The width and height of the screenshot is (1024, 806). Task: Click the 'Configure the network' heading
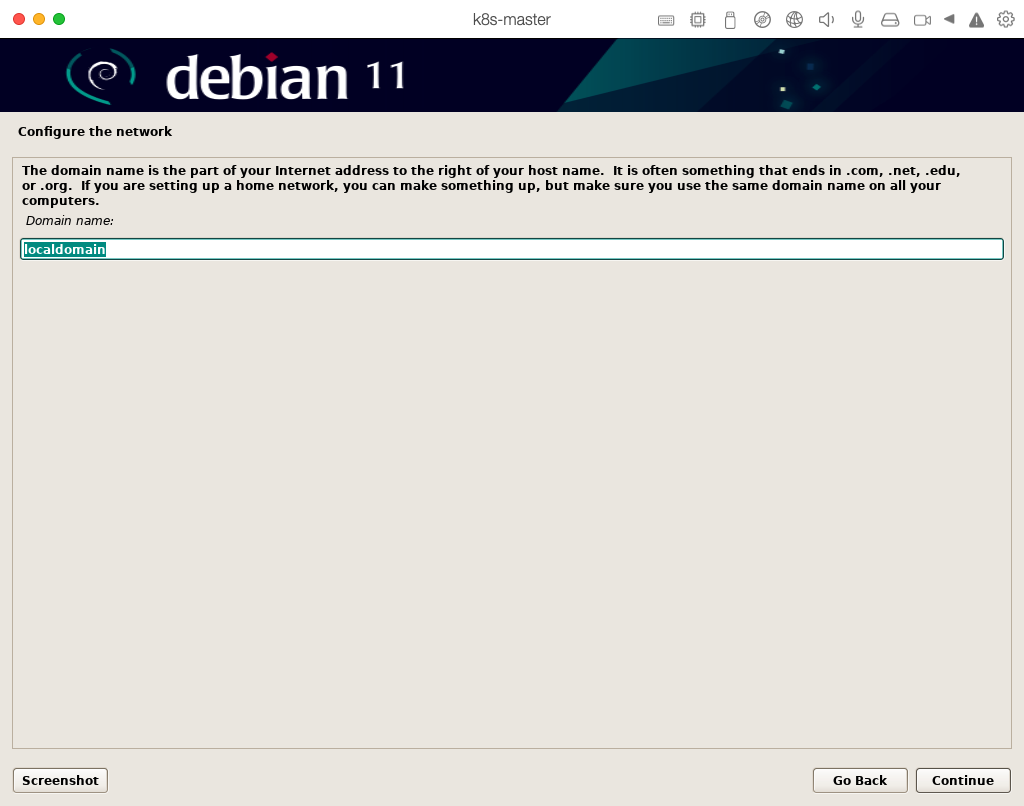tap(95, 131)
